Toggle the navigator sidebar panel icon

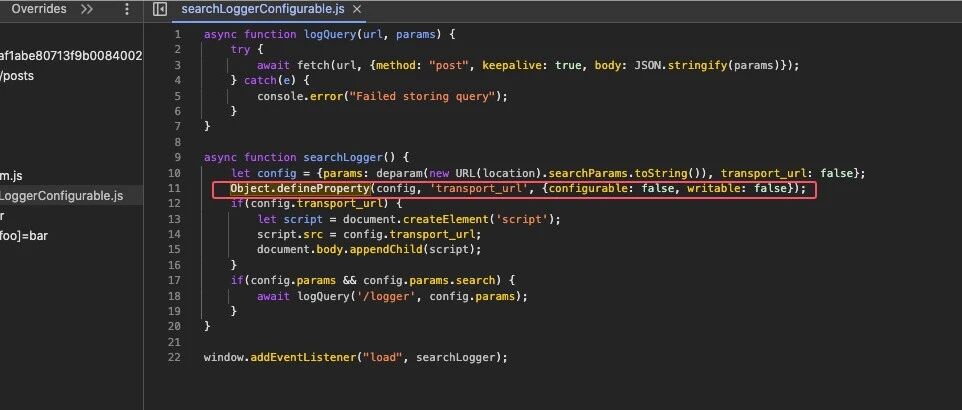tap(160, 9)
